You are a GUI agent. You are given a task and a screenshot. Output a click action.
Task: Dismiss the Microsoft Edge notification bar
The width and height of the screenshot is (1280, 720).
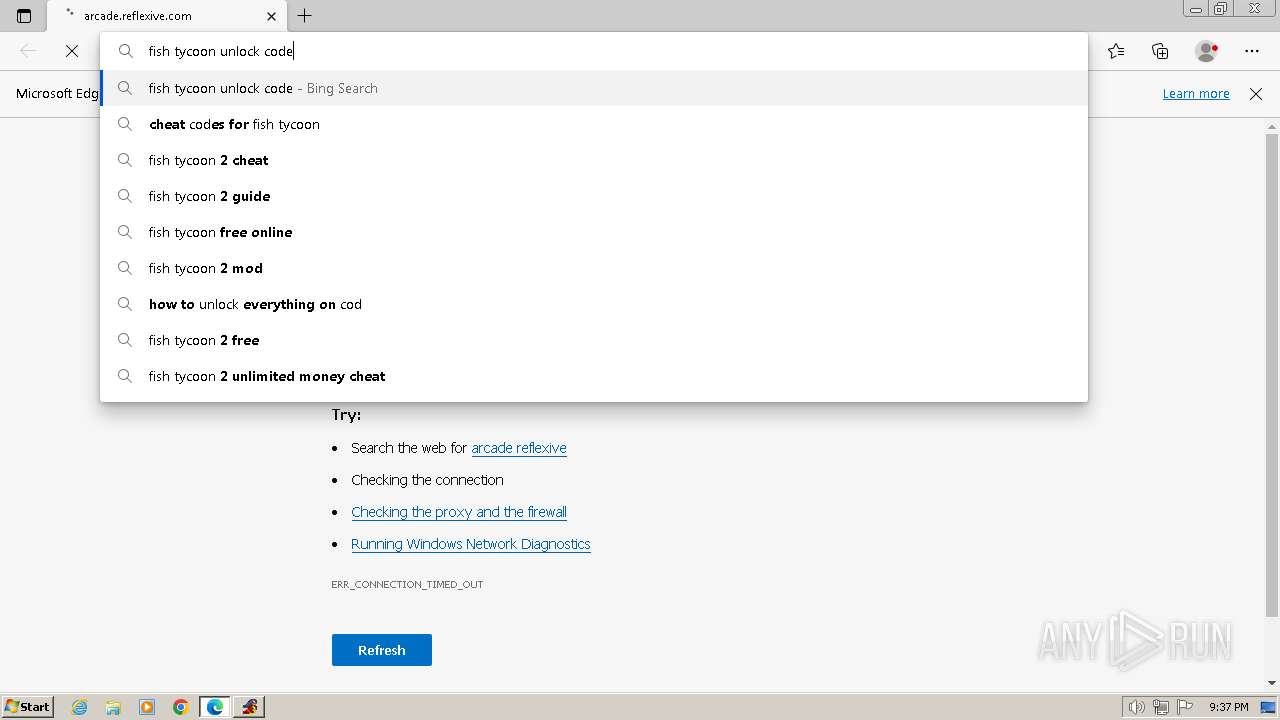1256,94
